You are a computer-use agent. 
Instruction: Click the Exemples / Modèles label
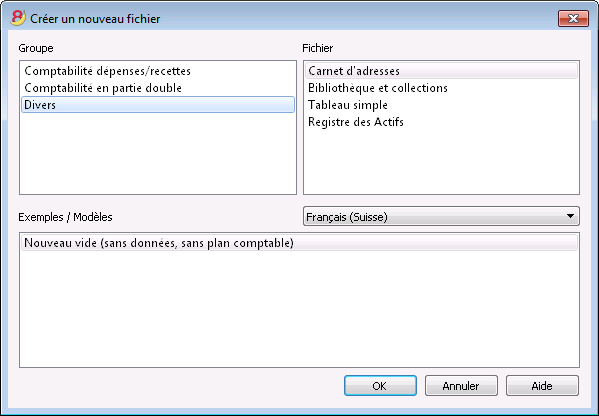(65, 217)
